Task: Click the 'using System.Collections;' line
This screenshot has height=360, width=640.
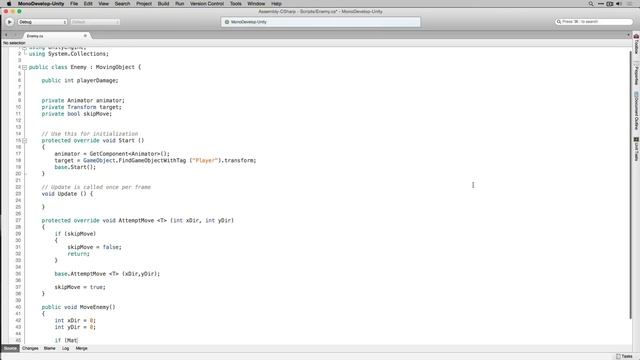Action: point(69,54)
